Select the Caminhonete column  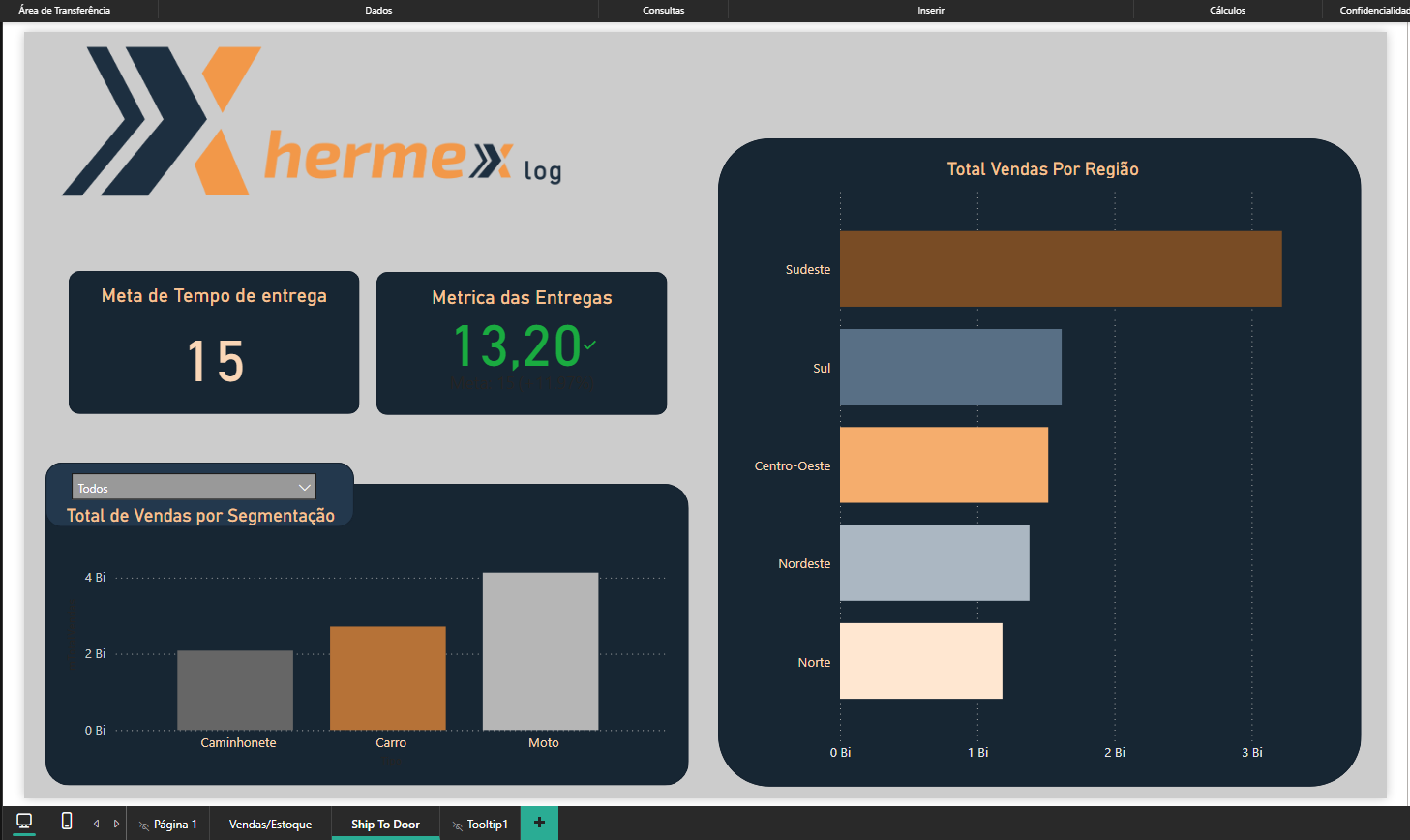(235, 690)
